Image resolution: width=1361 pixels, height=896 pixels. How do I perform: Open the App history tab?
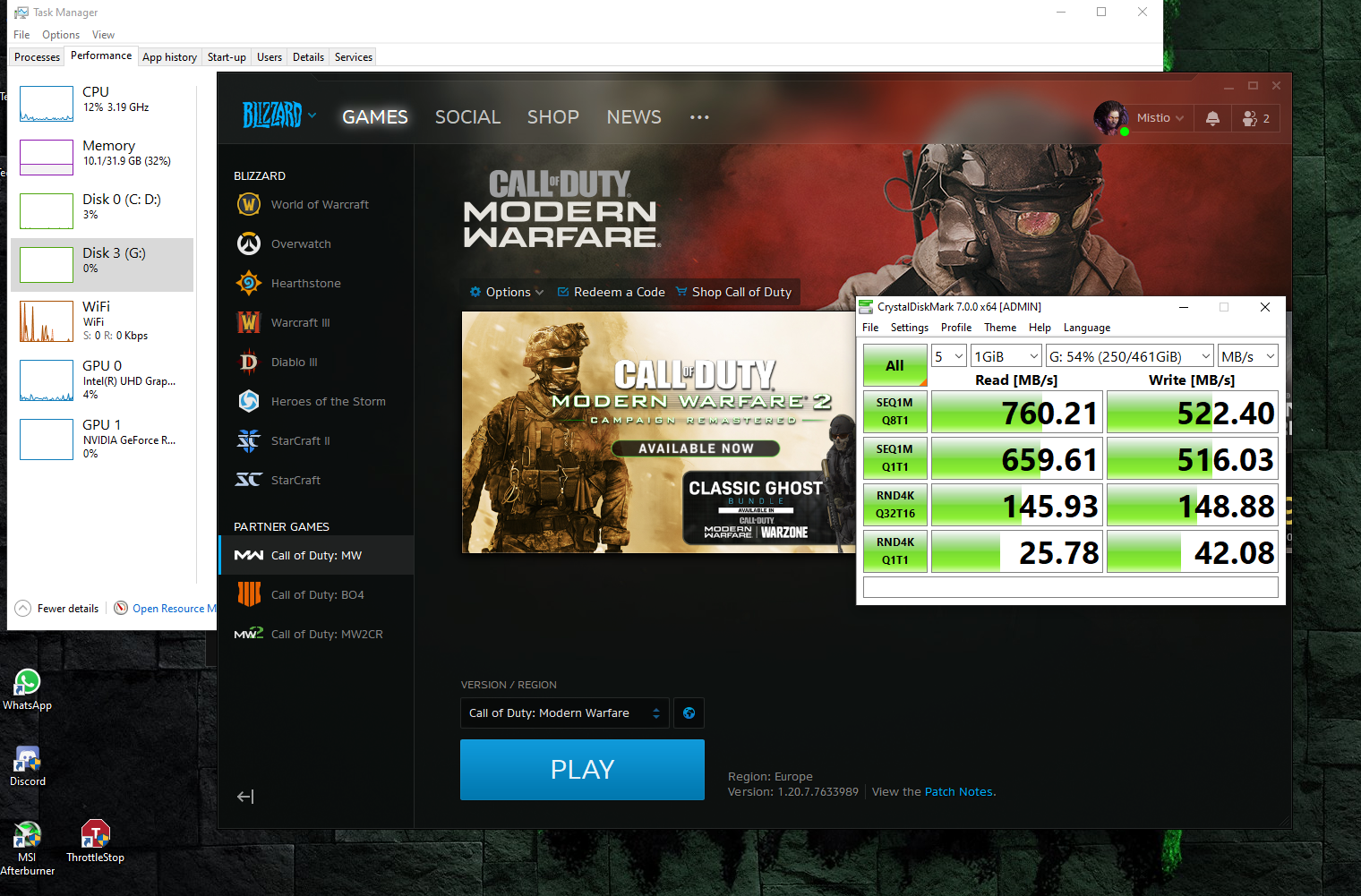pos(169,56)
